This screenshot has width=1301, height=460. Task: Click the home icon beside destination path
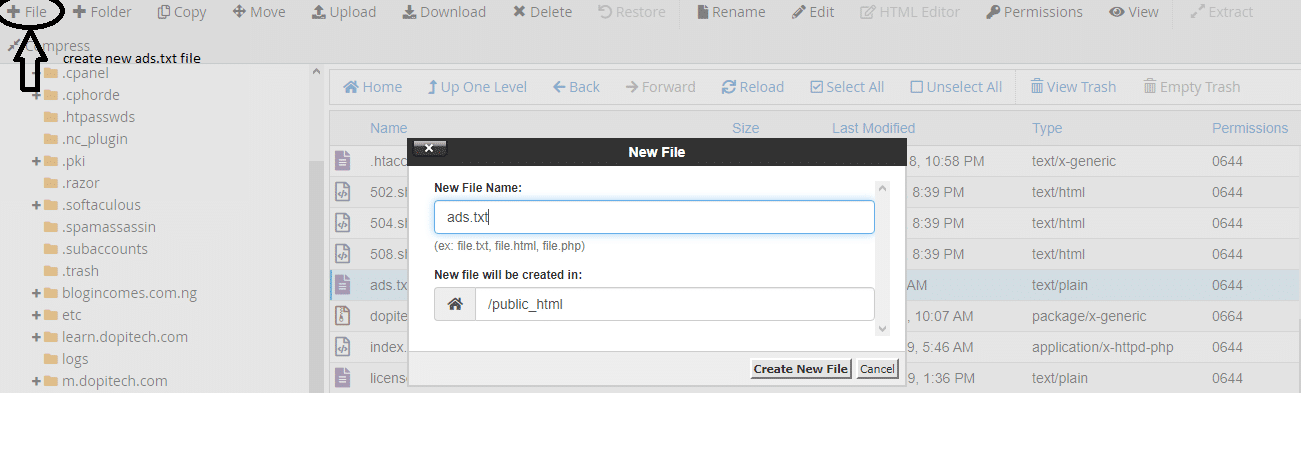click(455, 304)
